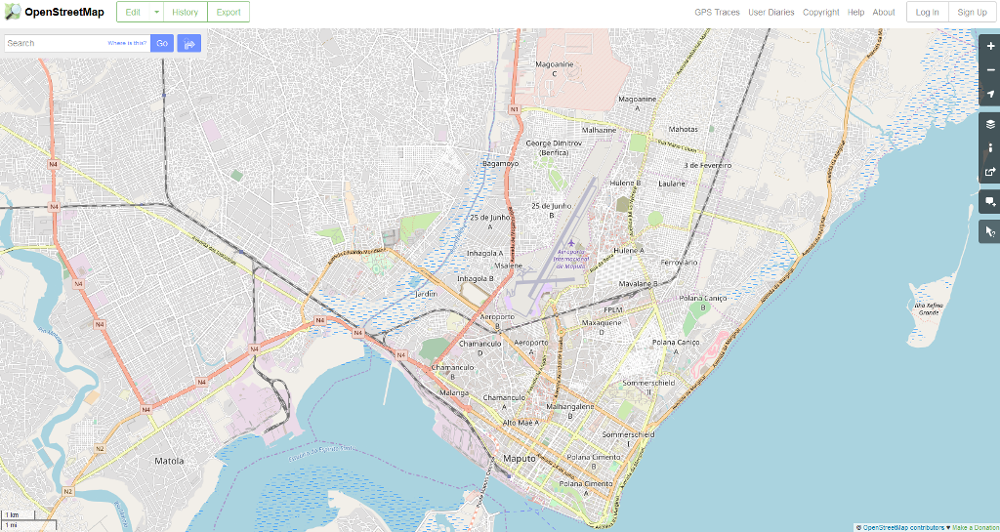The width and height of the screenshot is (1000, 532).
Task: Open the Share panel icon
Action: point(990,172)
